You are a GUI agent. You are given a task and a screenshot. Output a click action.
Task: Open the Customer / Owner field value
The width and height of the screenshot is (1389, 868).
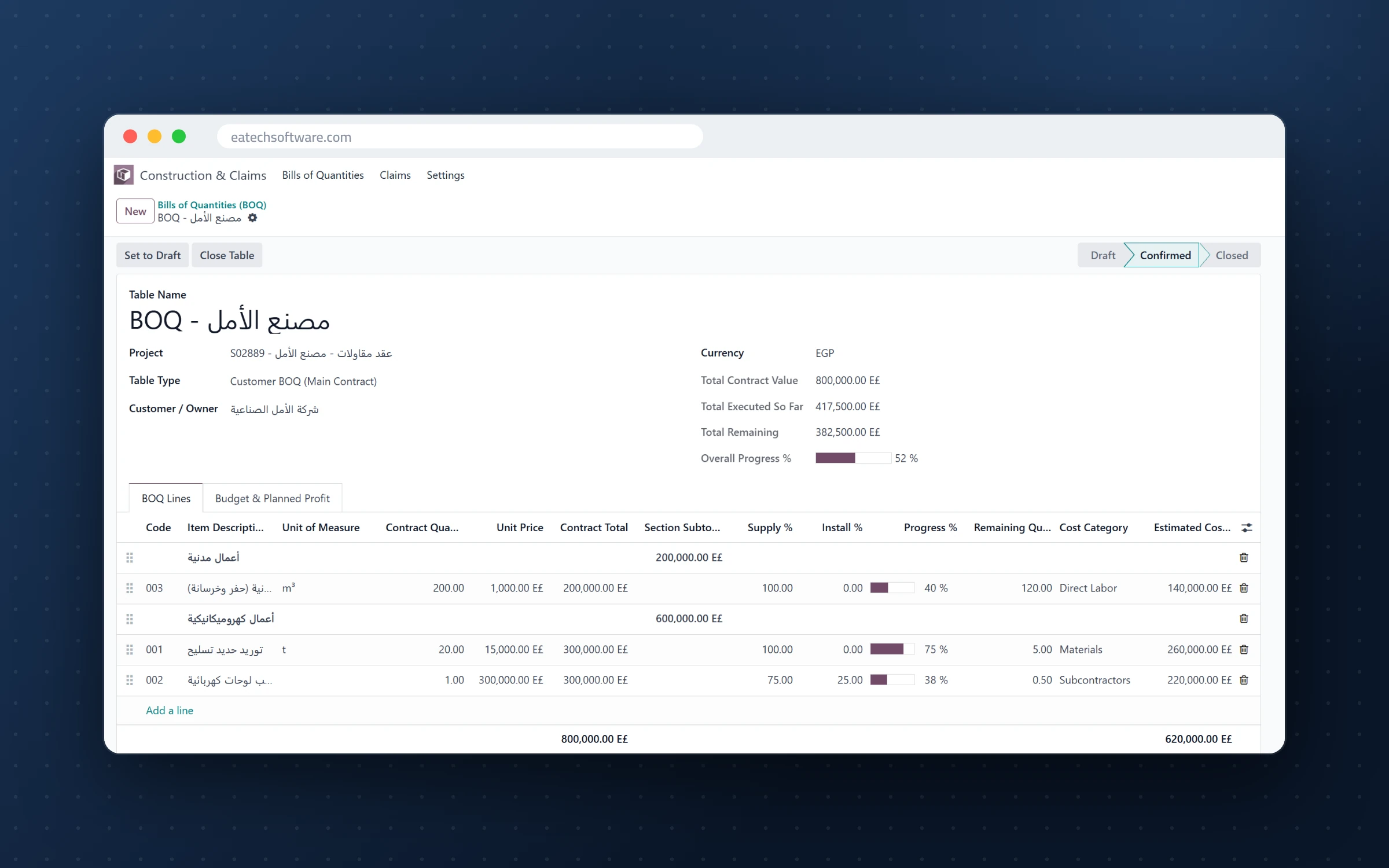click(274, 410)
